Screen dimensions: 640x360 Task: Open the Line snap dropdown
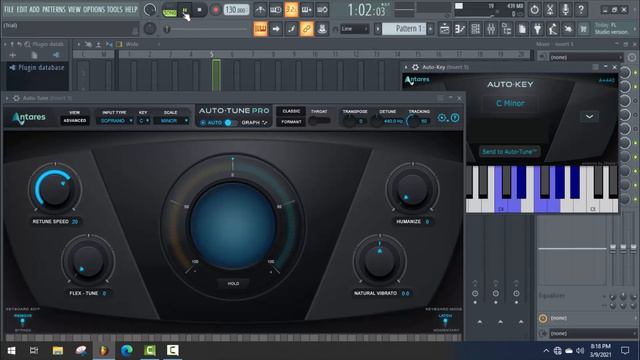[354, 29]
